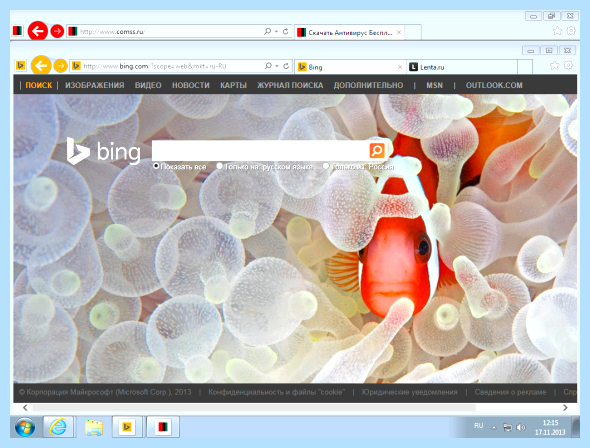Click the Bing icon left of the yellow back button
Screen dimensions: 590x448
coord(21,65)
